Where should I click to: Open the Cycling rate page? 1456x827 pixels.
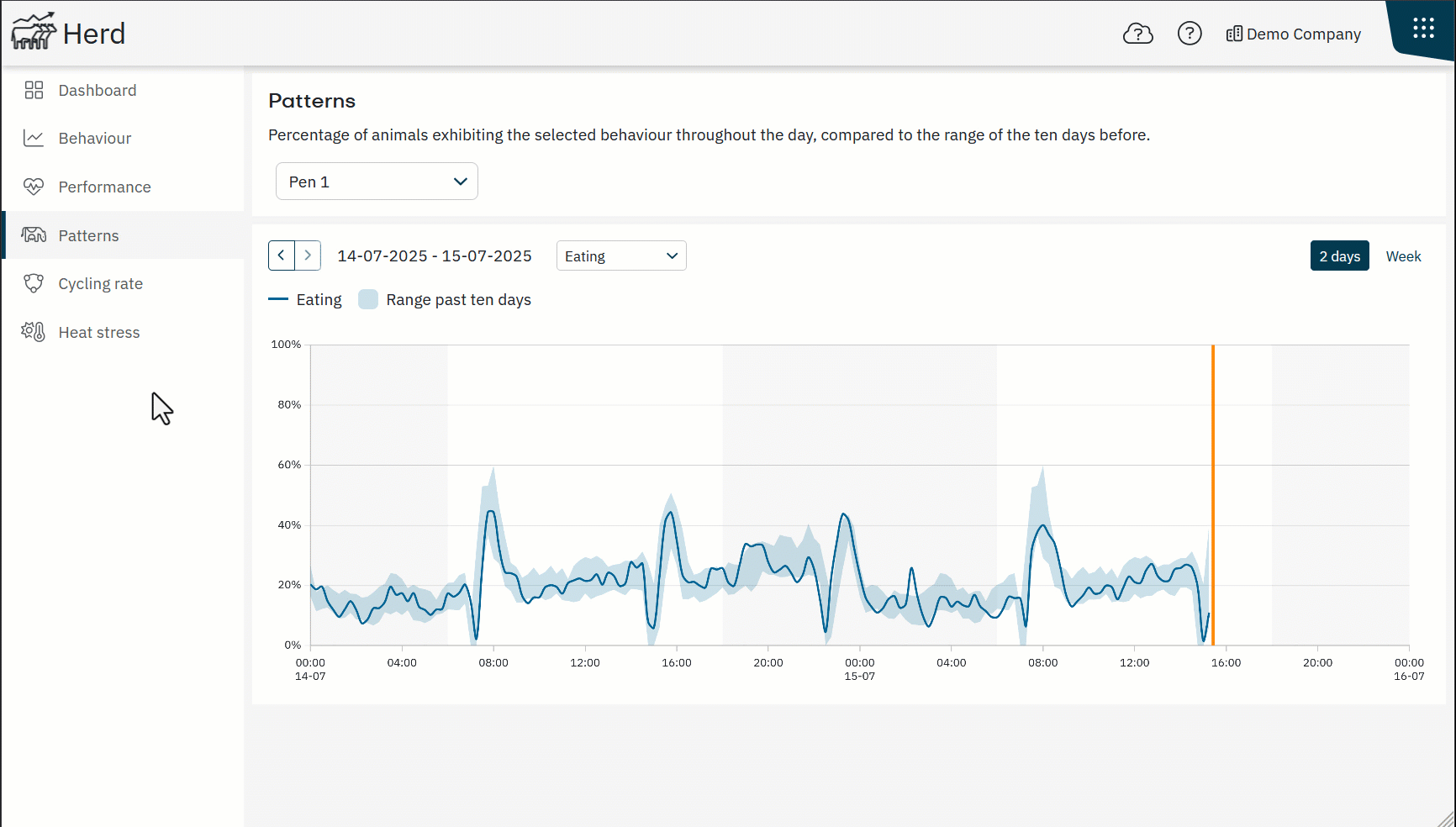(x=124, y=283)
